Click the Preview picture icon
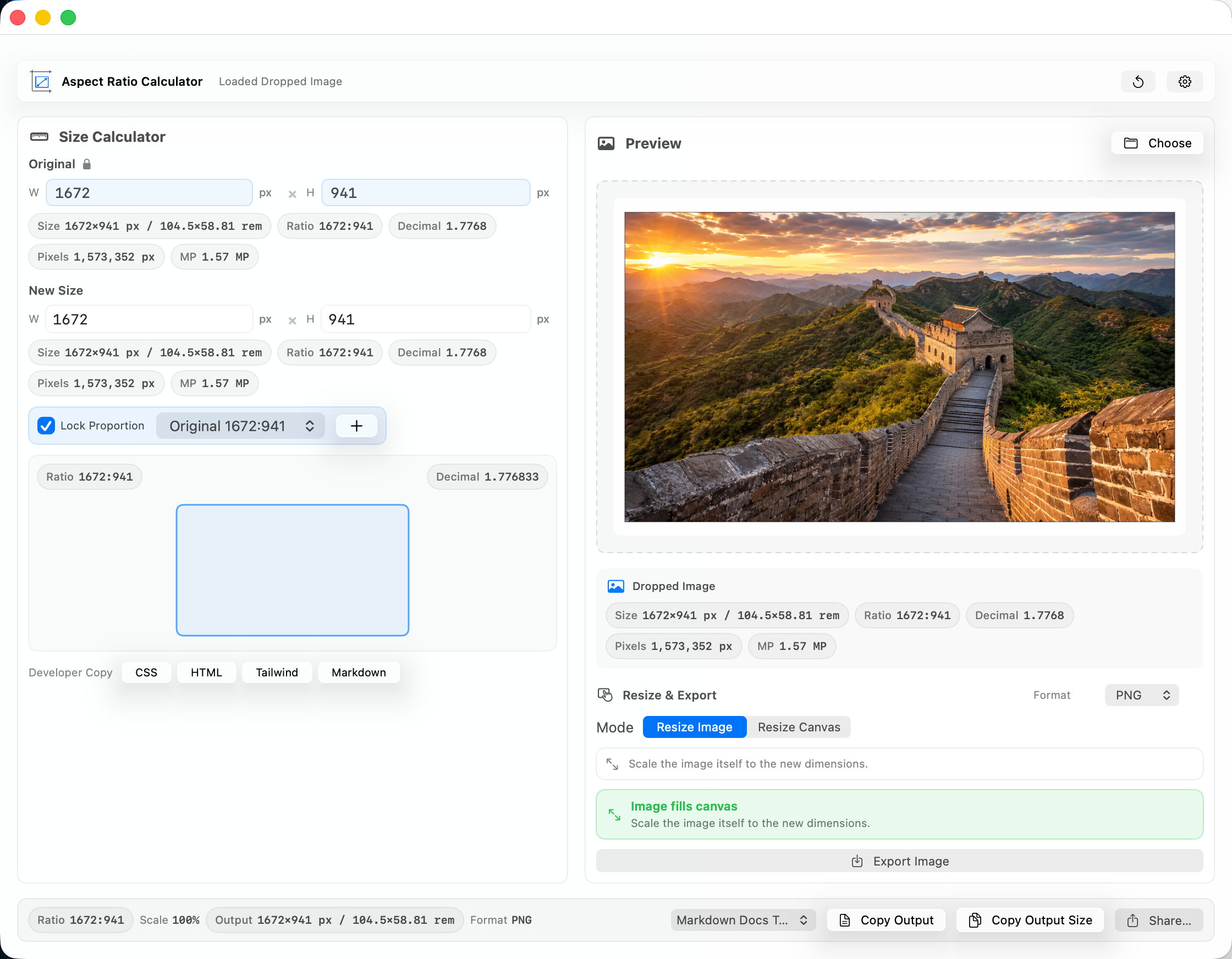The image size is (1232, 959). [x=606, y=144]
